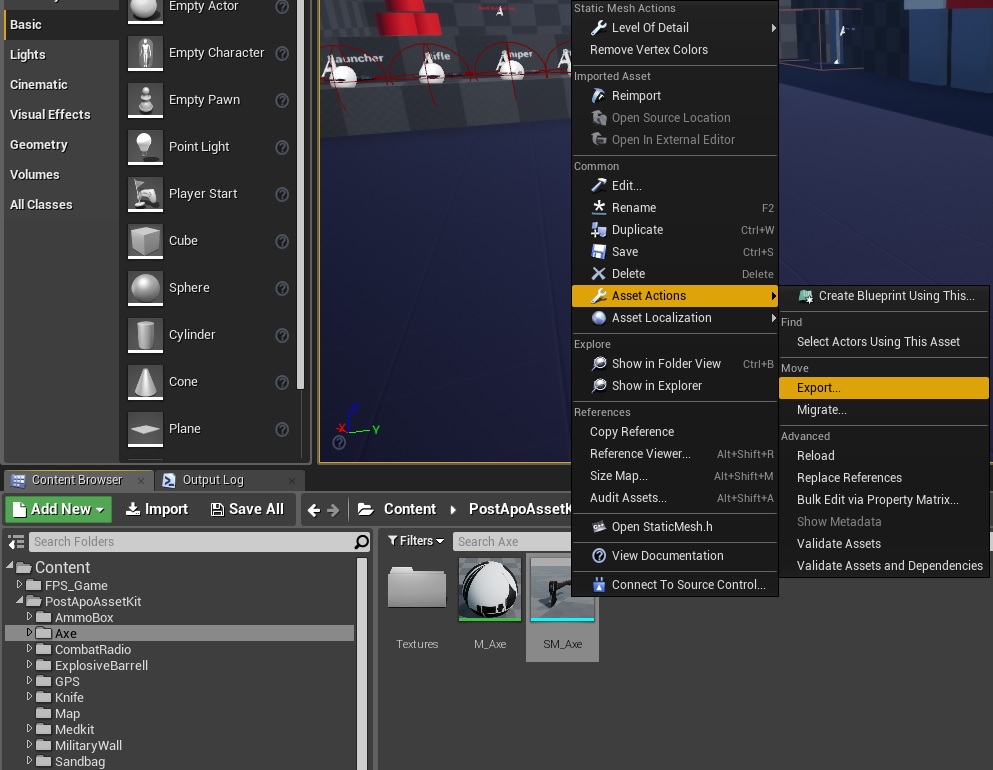The height and width of the screenshot is (770, 993).
Task: Click the Player Start actor icon
Action: [146, 194]
